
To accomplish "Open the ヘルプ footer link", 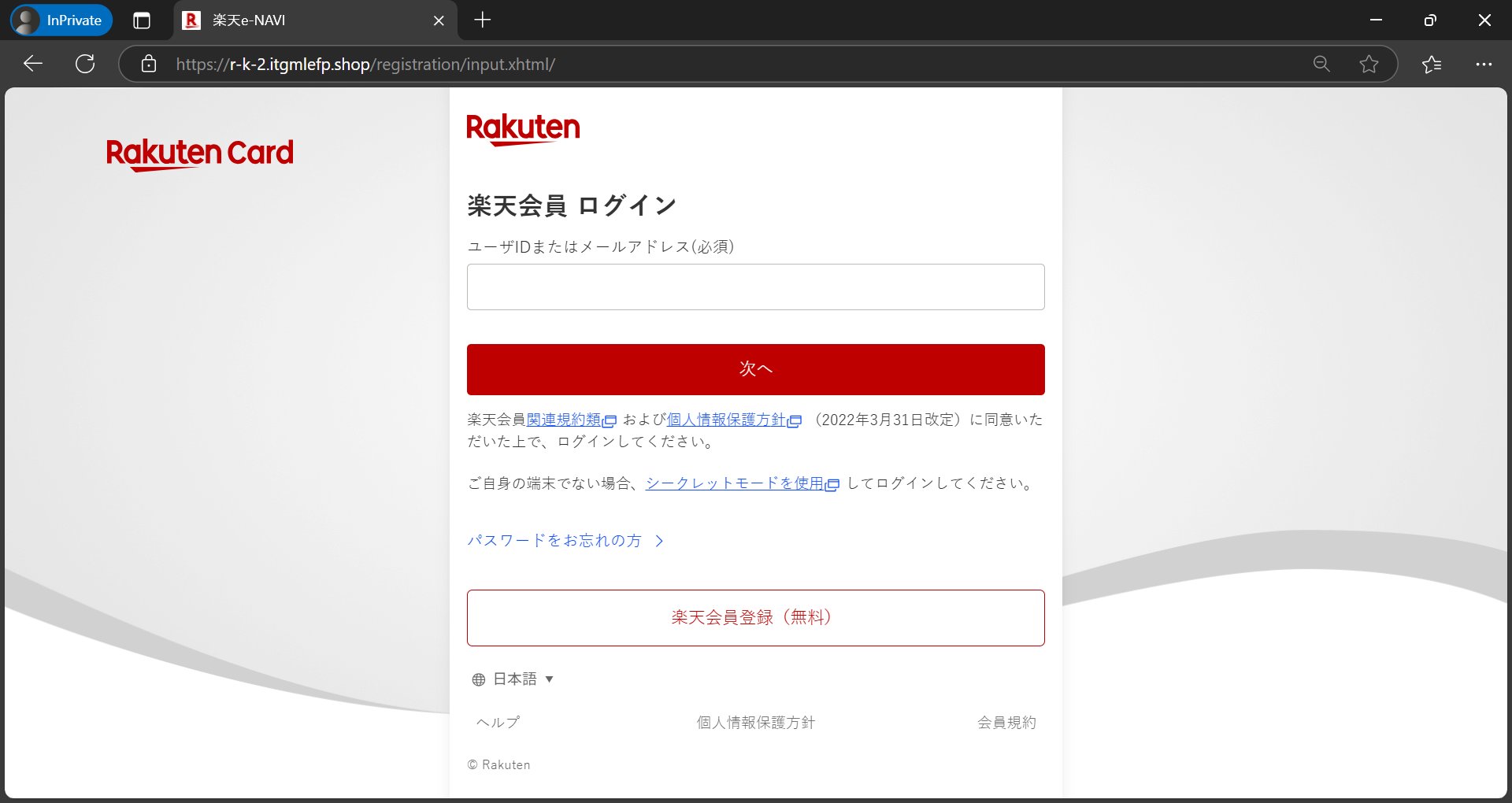I will coord(498,723).
